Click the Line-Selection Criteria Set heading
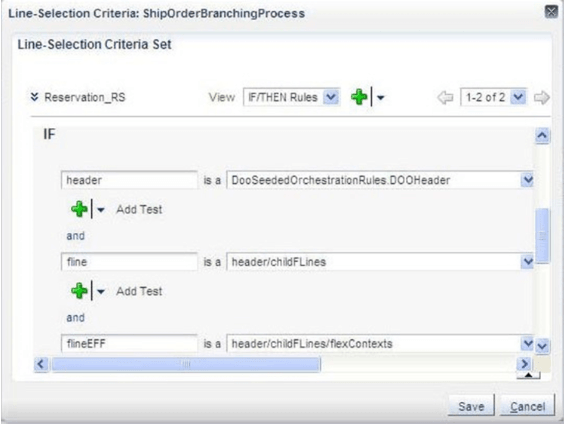 [x=94, y=44]
